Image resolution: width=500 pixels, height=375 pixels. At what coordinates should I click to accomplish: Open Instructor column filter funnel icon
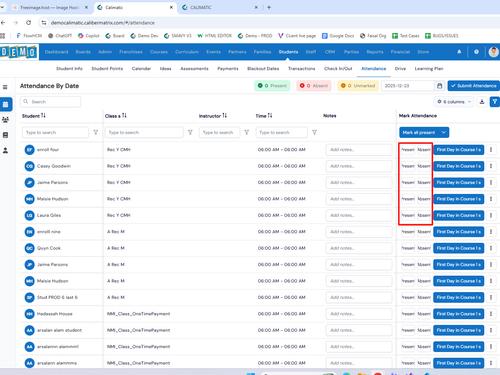247,132
